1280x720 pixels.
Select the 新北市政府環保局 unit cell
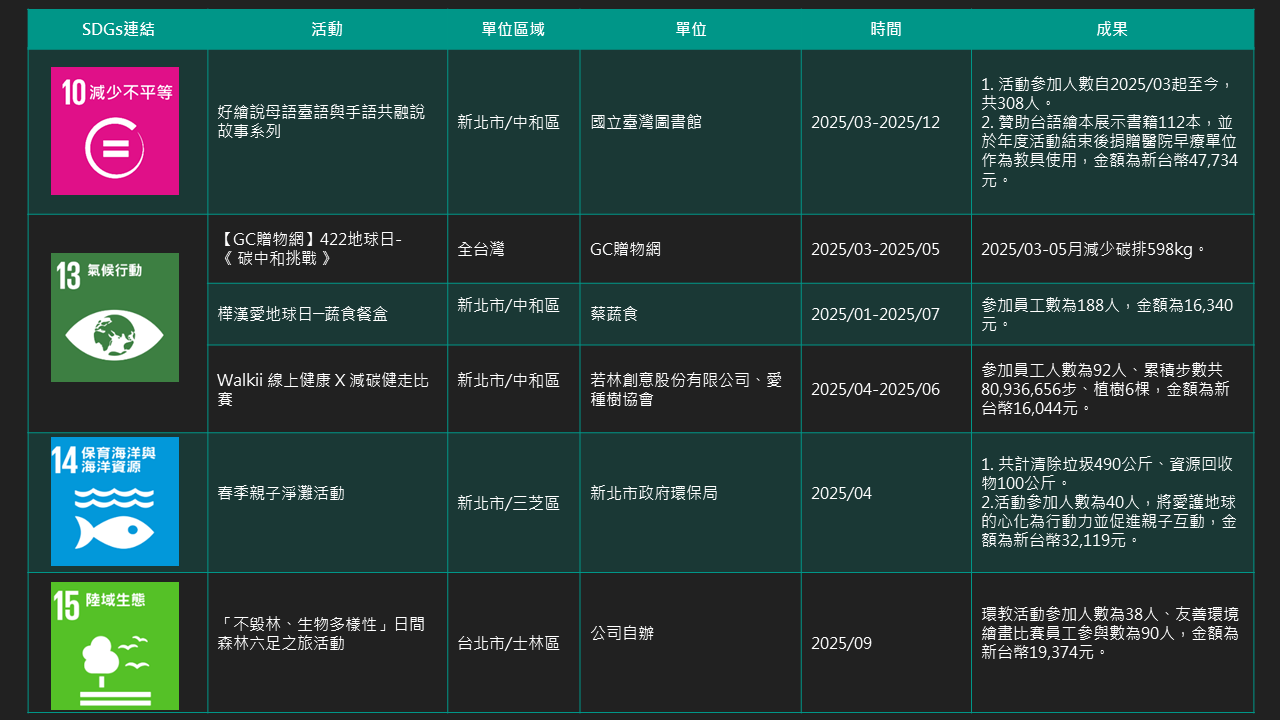(x=653, y=493)
